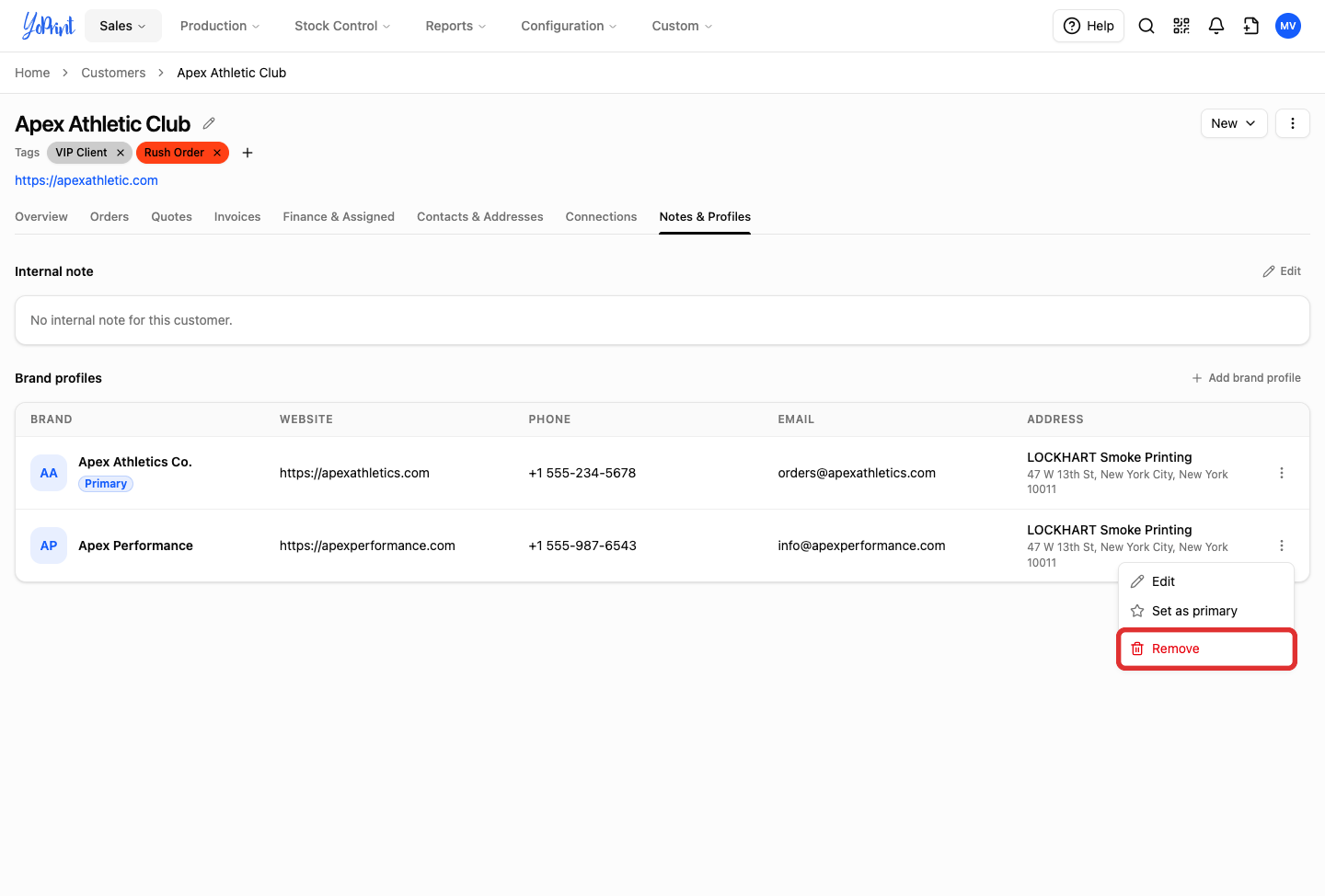Click Apex Performance address LOCKHART Smoke Printing

[1110, 530]
